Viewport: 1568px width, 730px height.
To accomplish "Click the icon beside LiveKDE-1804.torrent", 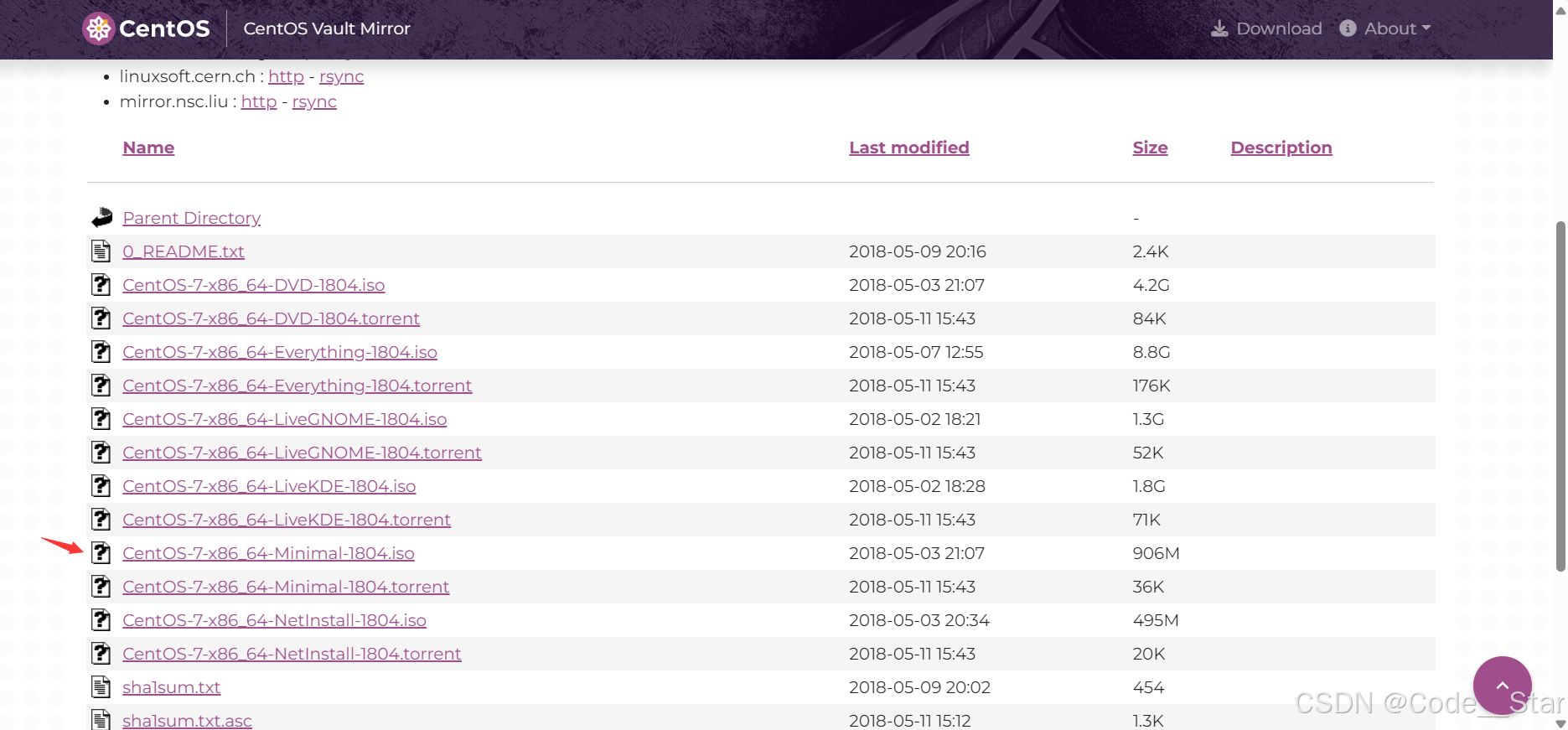I will tap(101, 520).
